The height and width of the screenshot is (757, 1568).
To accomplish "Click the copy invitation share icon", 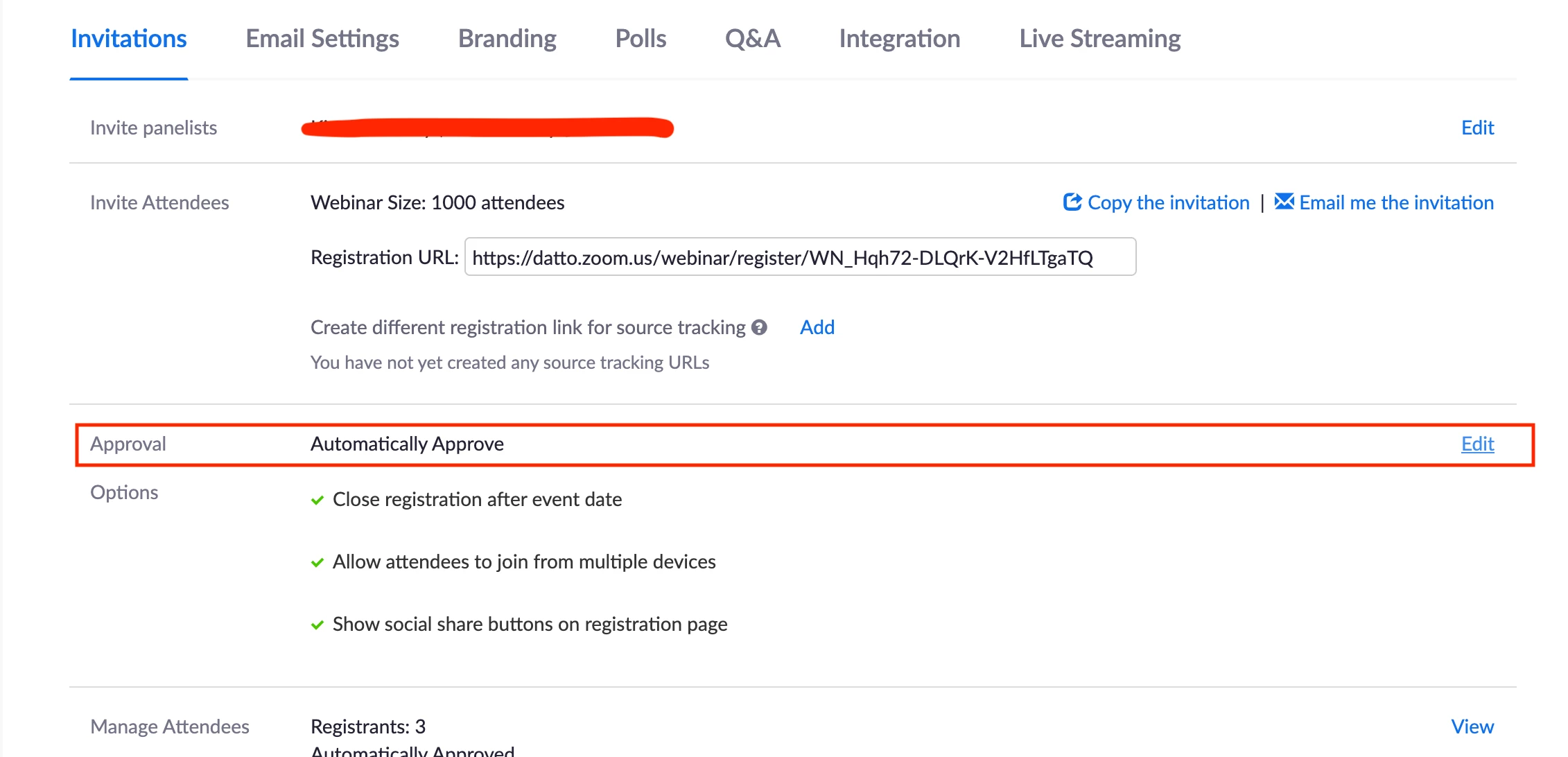I will point(1072,202).
